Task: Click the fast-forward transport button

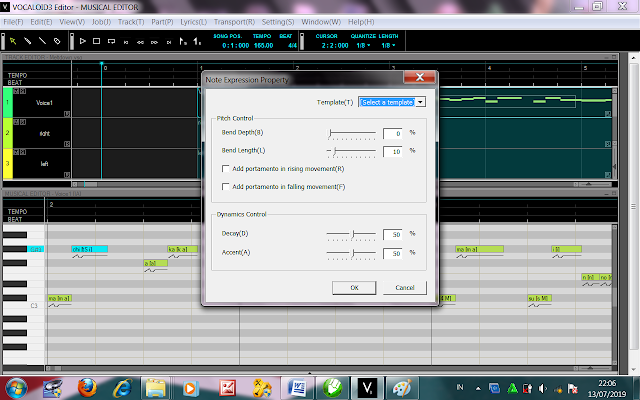Action: 154,42
